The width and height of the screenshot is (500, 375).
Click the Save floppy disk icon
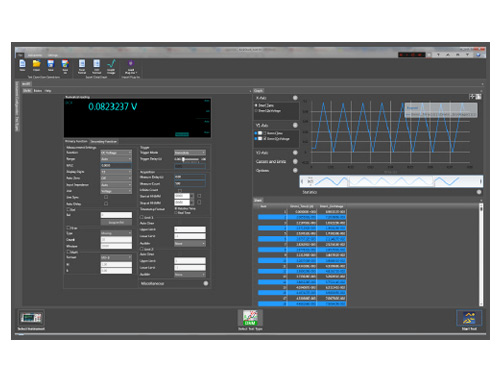51,64
